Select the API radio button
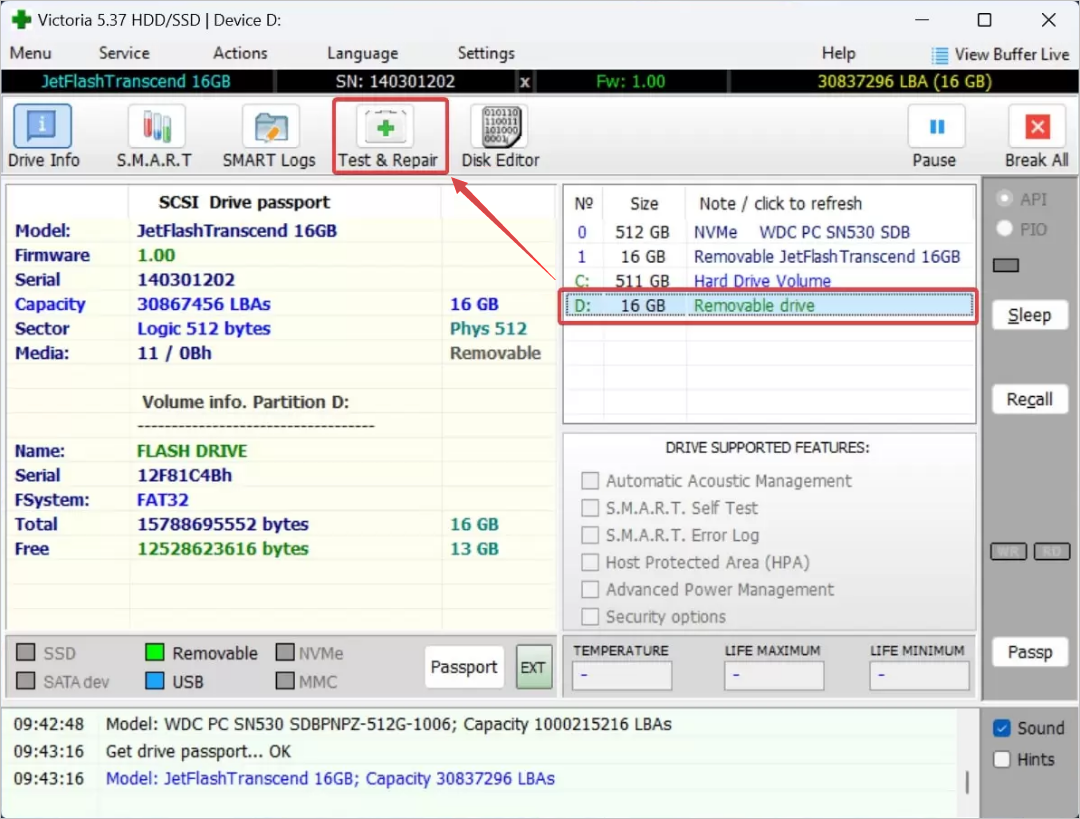This screenshot has height=819, width=1080. click(x=1004, y=199)
